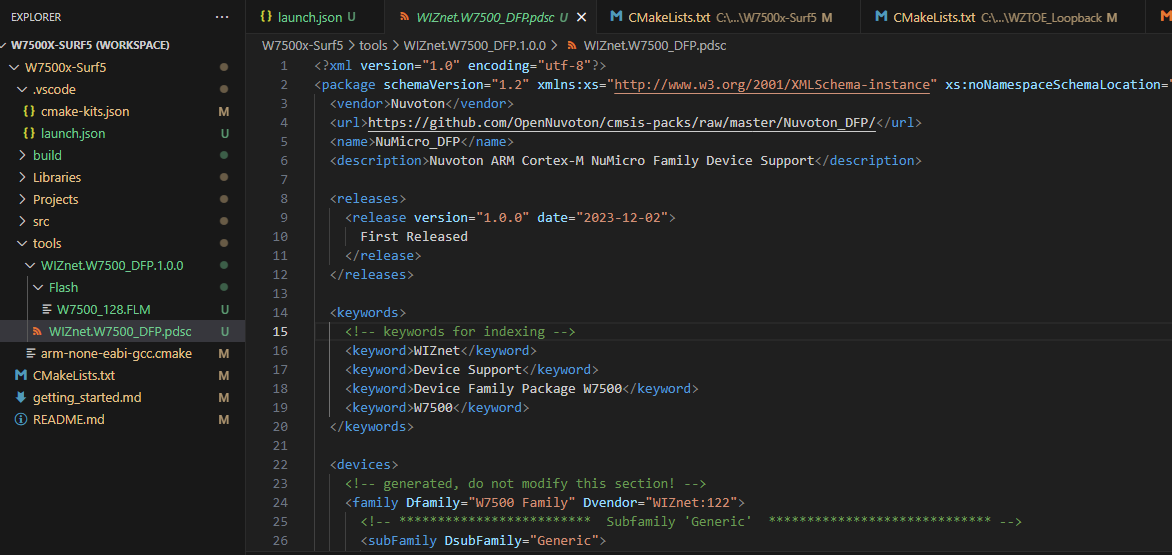The height and width of the screenshot is (555, 1172).
Task: Click 'Device Support' keyword on line 17
Action: click(x=467, y=370)
